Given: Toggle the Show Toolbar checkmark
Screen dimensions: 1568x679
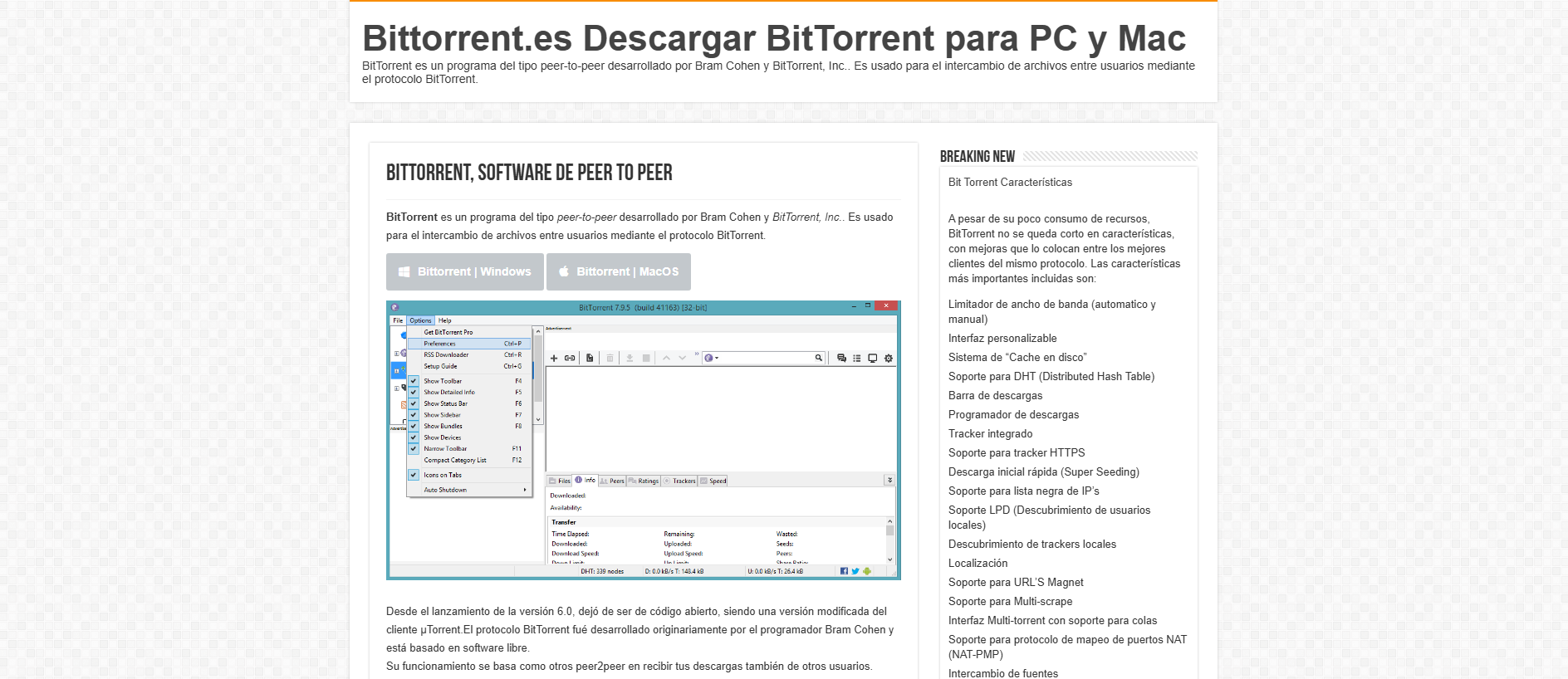Looking at the screenshot, I should coord(414,381).
